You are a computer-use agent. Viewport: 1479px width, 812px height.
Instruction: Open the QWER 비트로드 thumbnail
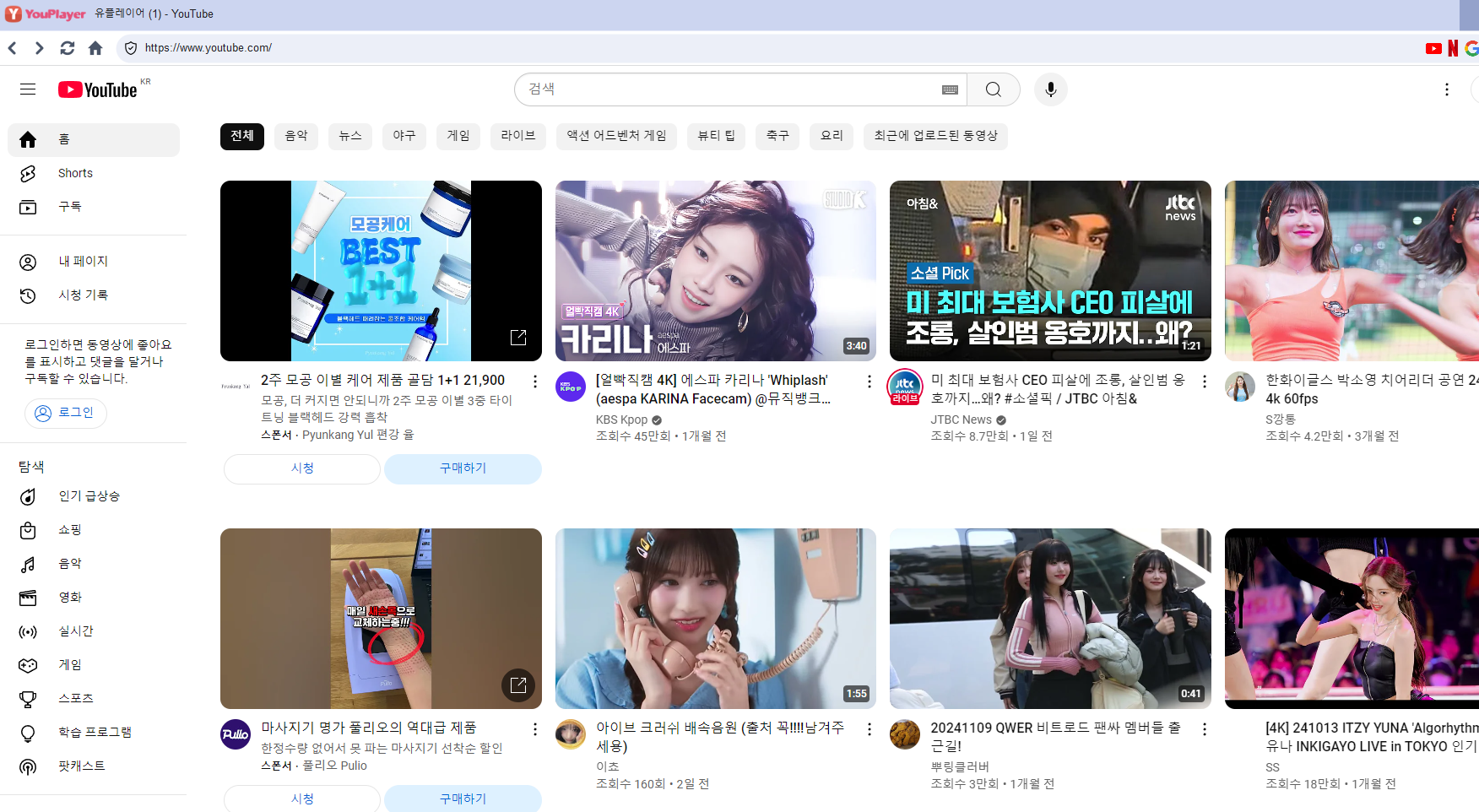(x=1050, y=619)
